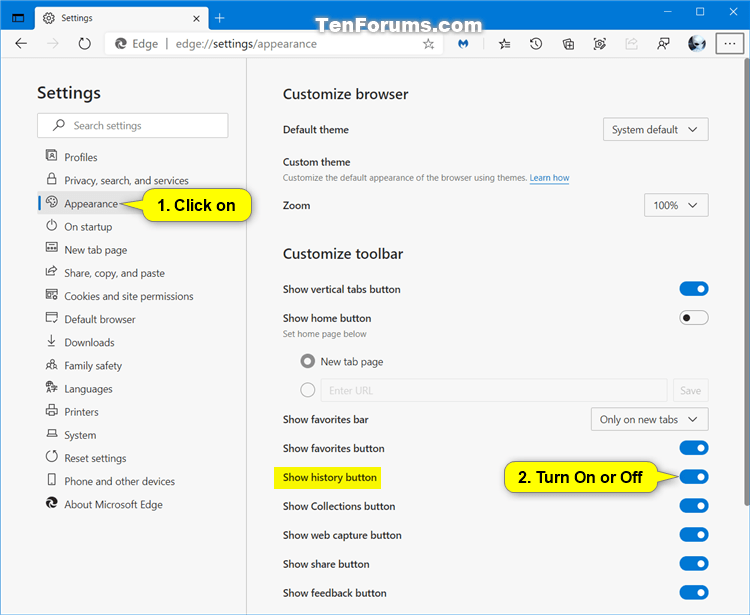Click the vertical scrollbar thumb
Image resolution: width=750 pixels, height=615 pixels.
tap(746, 282)
